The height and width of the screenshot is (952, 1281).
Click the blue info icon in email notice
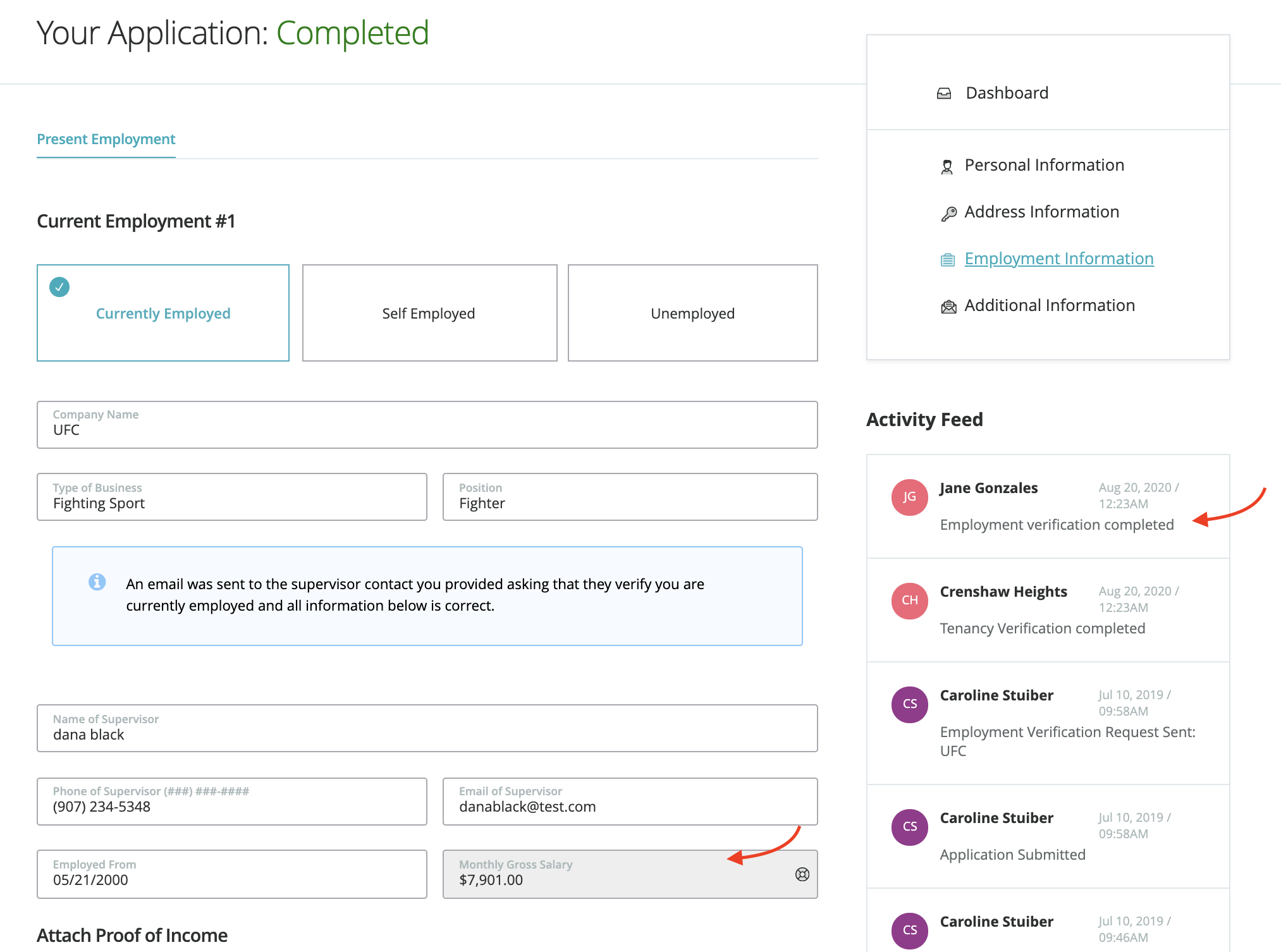point(97,582)
